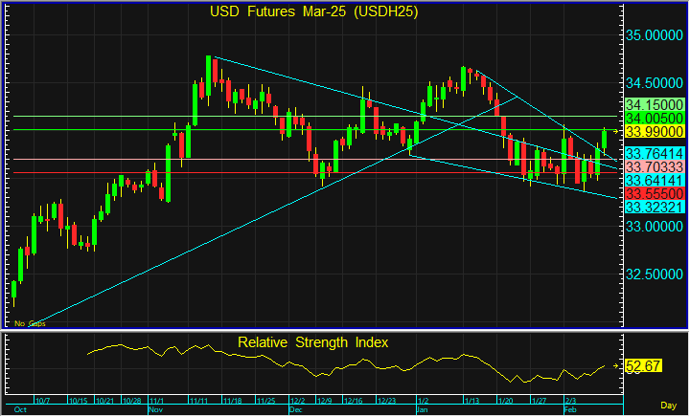
Task: Click the Day timeframe label
Action: 668,406
